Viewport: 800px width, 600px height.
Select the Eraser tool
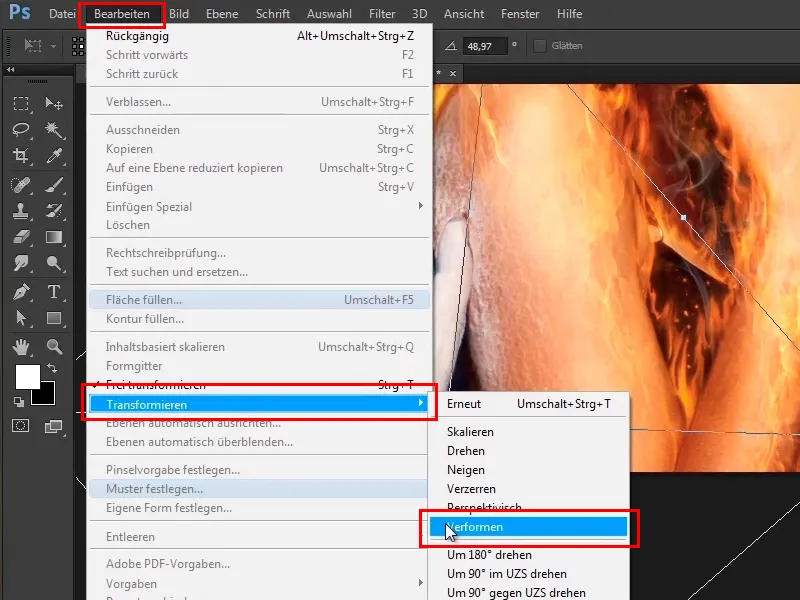[21, 237]
